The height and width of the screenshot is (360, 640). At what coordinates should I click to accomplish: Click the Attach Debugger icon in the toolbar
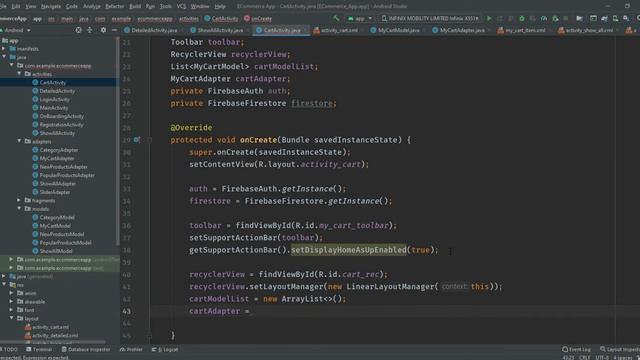pyautogui.click(x=555, y=18)
